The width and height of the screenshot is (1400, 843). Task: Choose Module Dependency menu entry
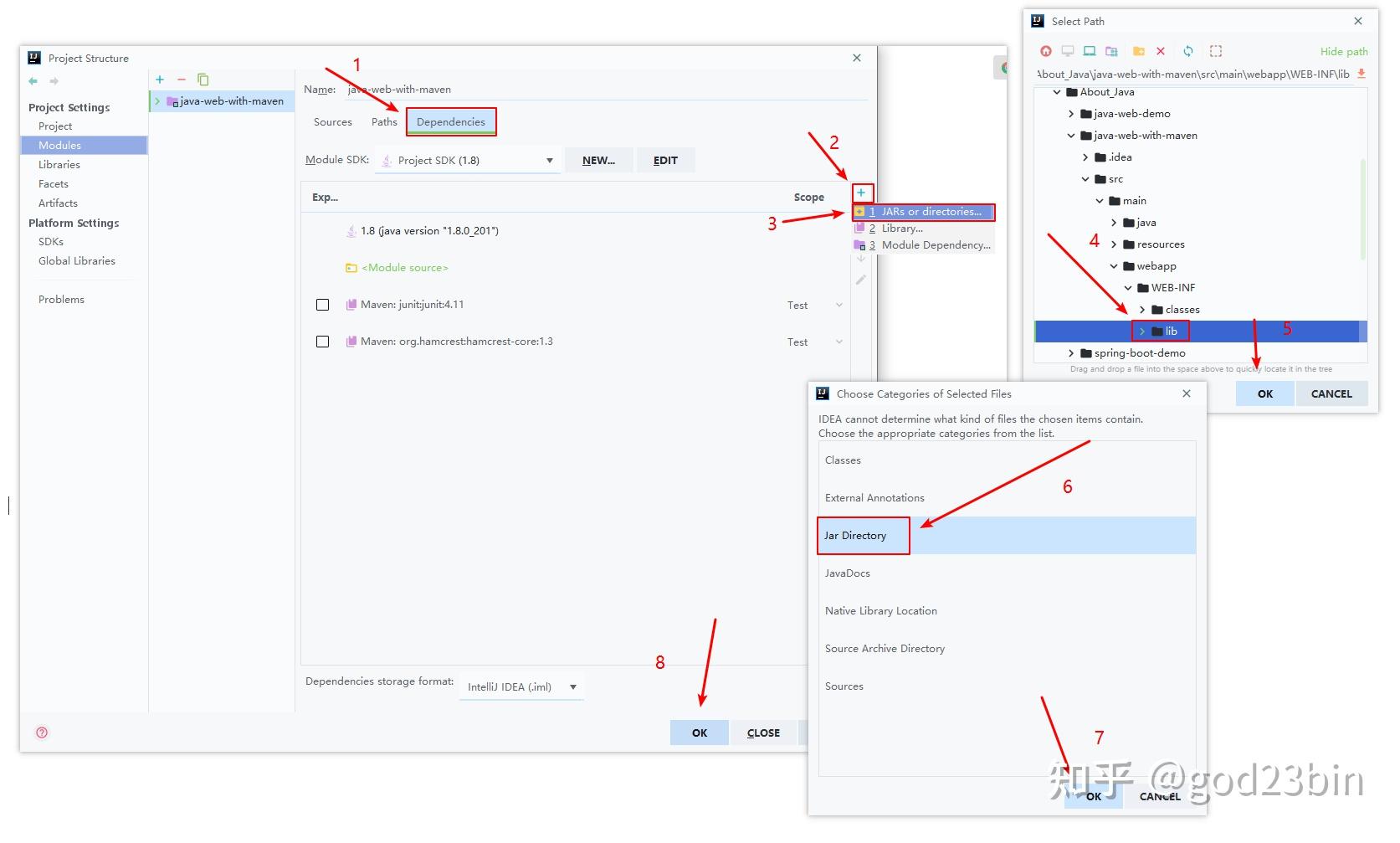924,245
